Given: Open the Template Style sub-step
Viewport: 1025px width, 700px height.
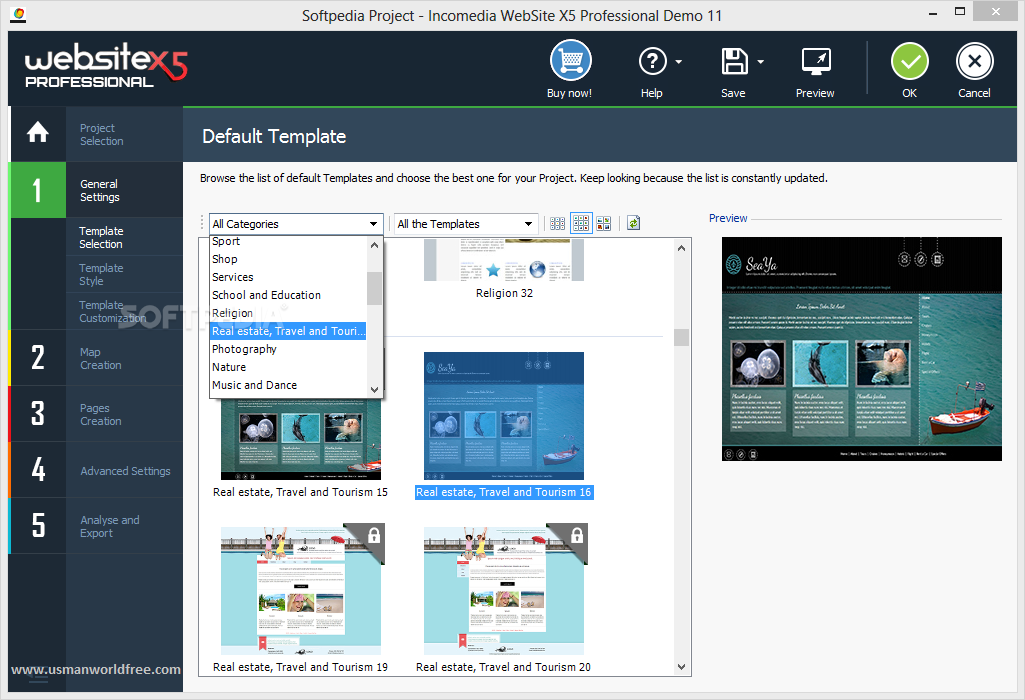Looking at the screenshot, I should tap(101, 275).
